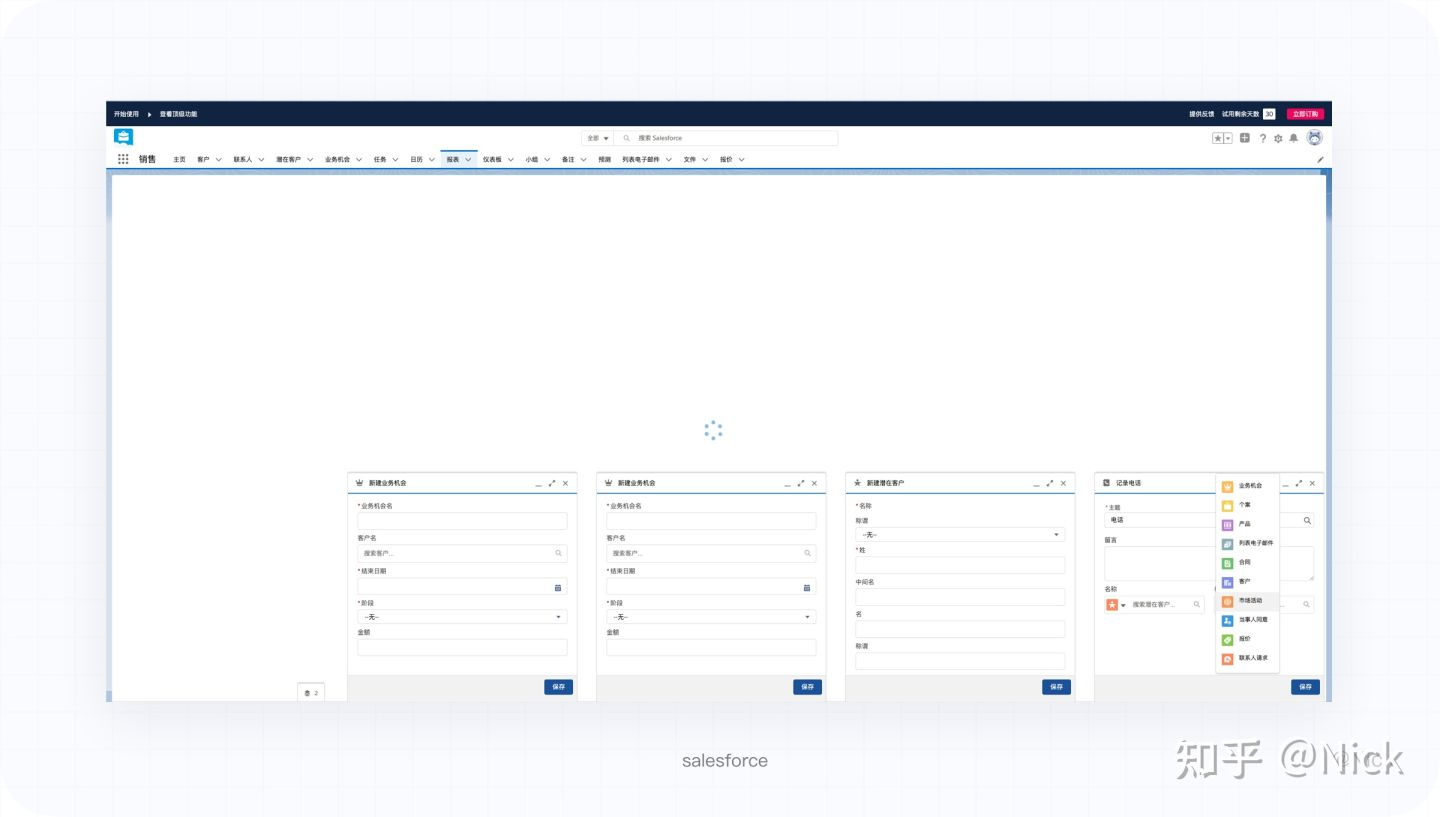The width and height of the screenshot is (1440, 817).
Task: Open the user profile avatar
Action: pos(1315,138)
